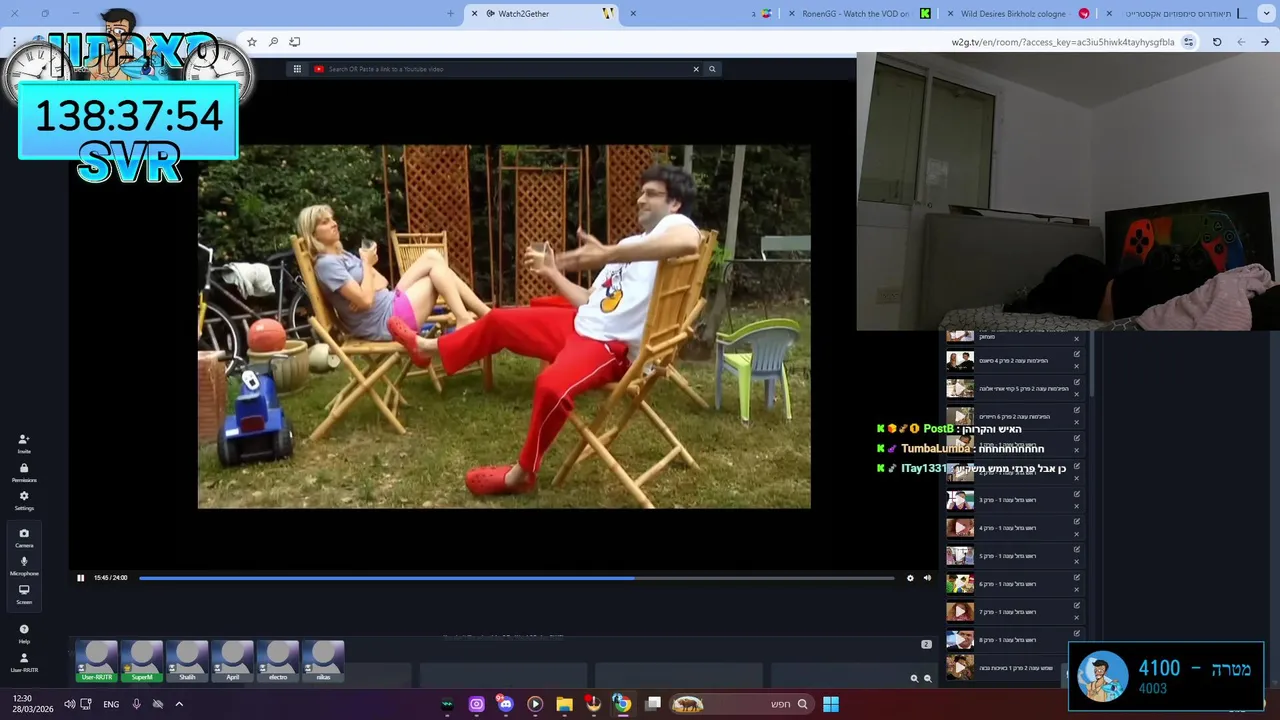Play playlist item הפיג'מות פרק 5
This screenshot has width=1280, height=720.
960,389
